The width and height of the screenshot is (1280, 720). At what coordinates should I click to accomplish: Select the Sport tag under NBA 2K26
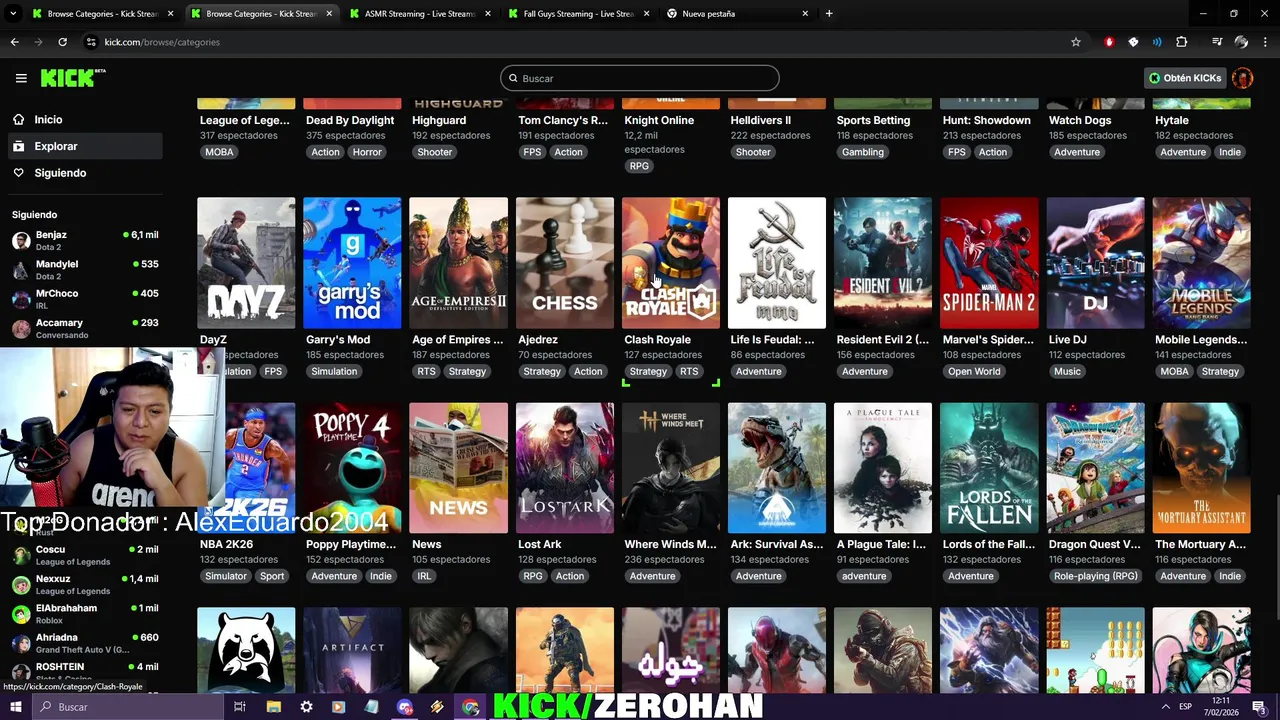[272, 576]
